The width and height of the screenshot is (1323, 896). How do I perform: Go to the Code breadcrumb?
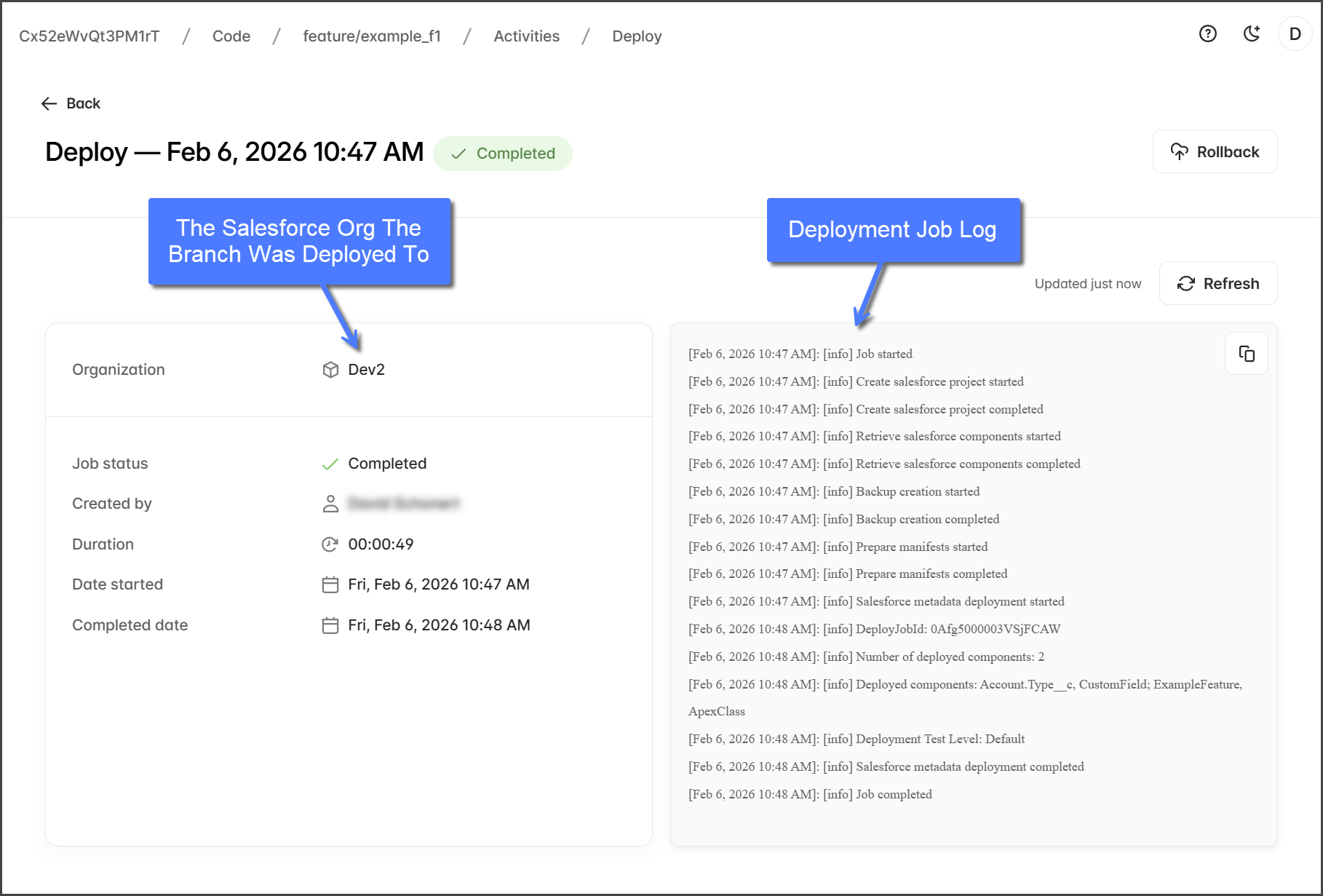pos(231,36)
